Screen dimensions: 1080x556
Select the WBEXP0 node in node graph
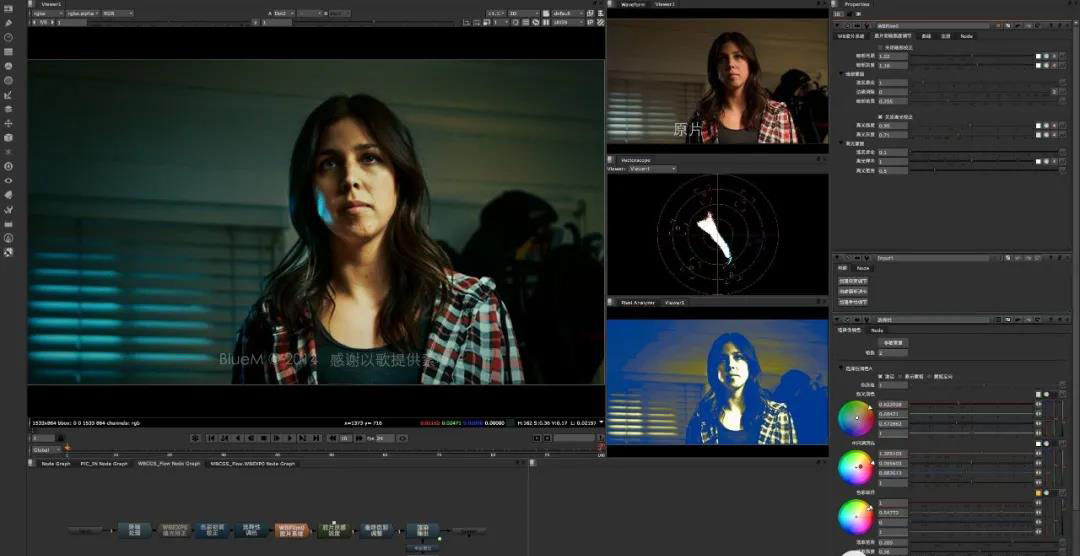coord(172,530)
